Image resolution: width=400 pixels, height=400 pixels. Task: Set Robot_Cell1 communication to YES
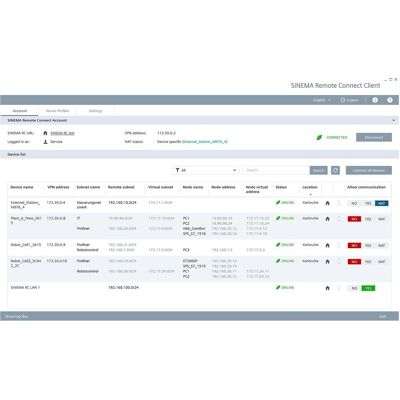pos(368,245)
